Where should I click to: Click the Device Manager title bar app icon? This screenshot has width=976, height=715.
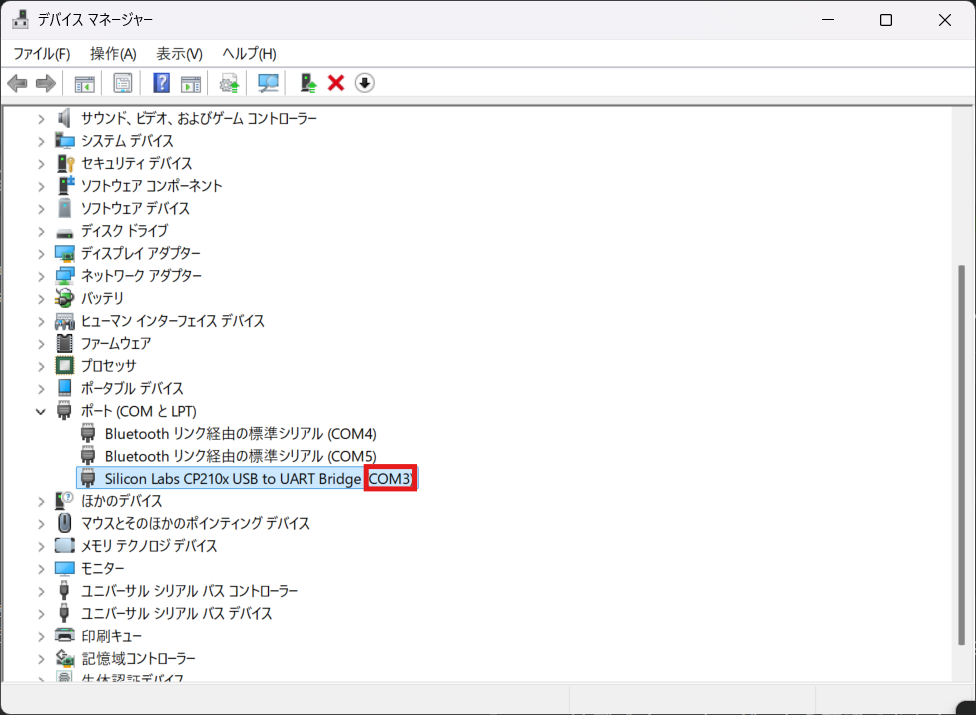(21, 19)
